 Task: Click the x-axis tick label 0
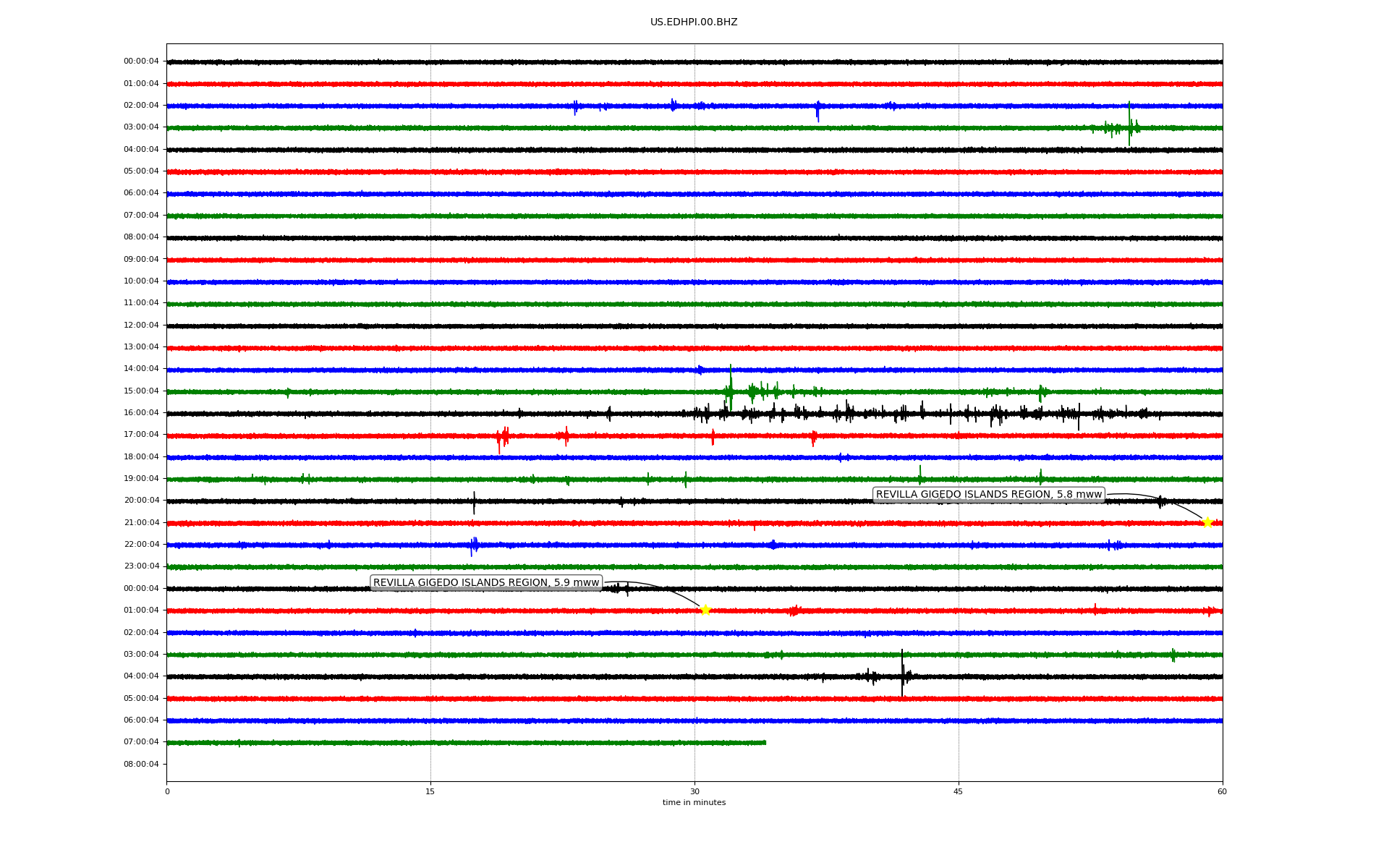click(167, 791)
